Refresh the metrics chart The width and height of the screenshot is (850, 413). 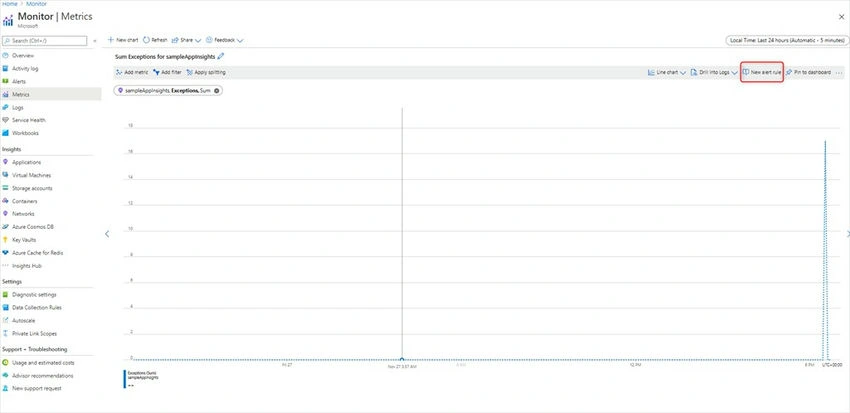tap(155, 40)
